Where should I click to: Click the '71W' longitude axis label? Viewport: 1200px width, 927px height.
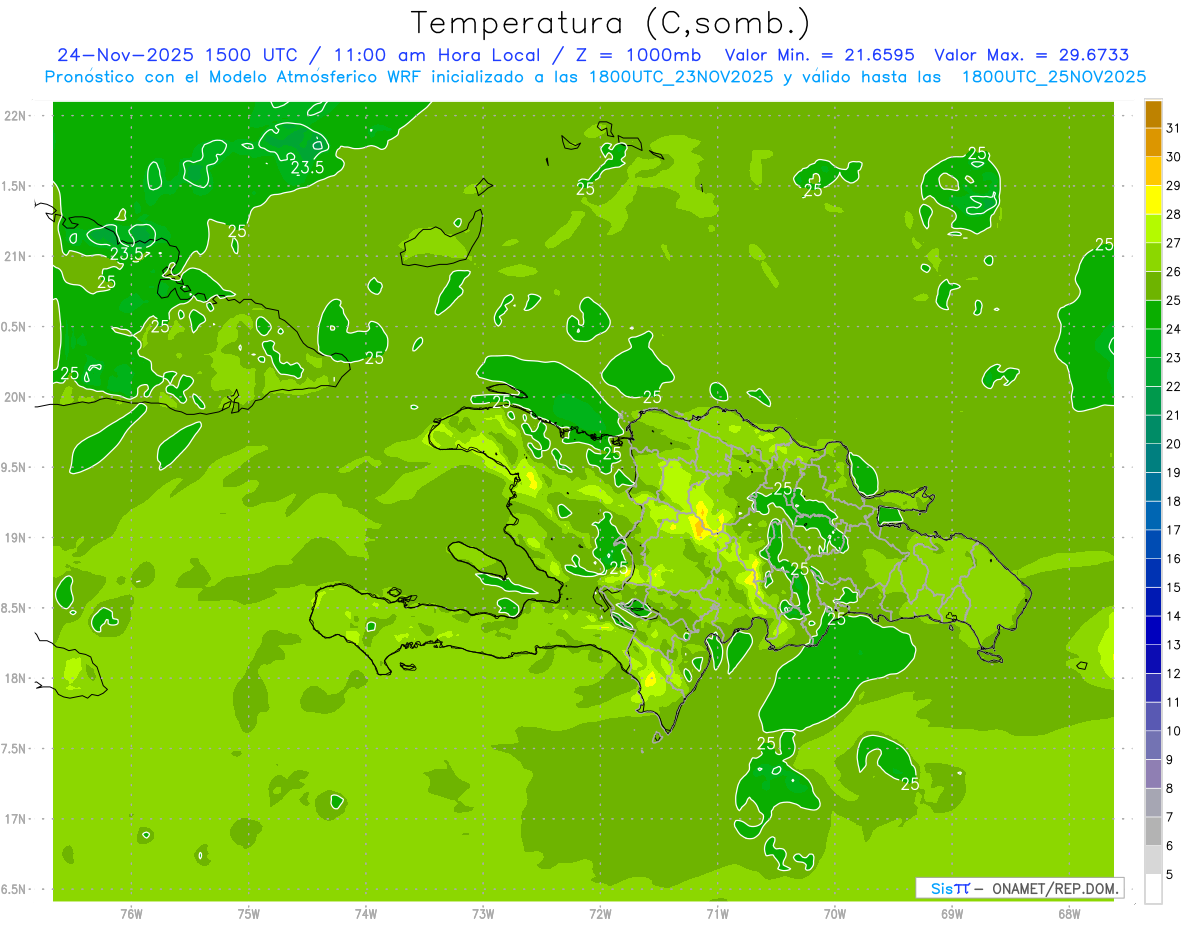[x=717, y=914]
